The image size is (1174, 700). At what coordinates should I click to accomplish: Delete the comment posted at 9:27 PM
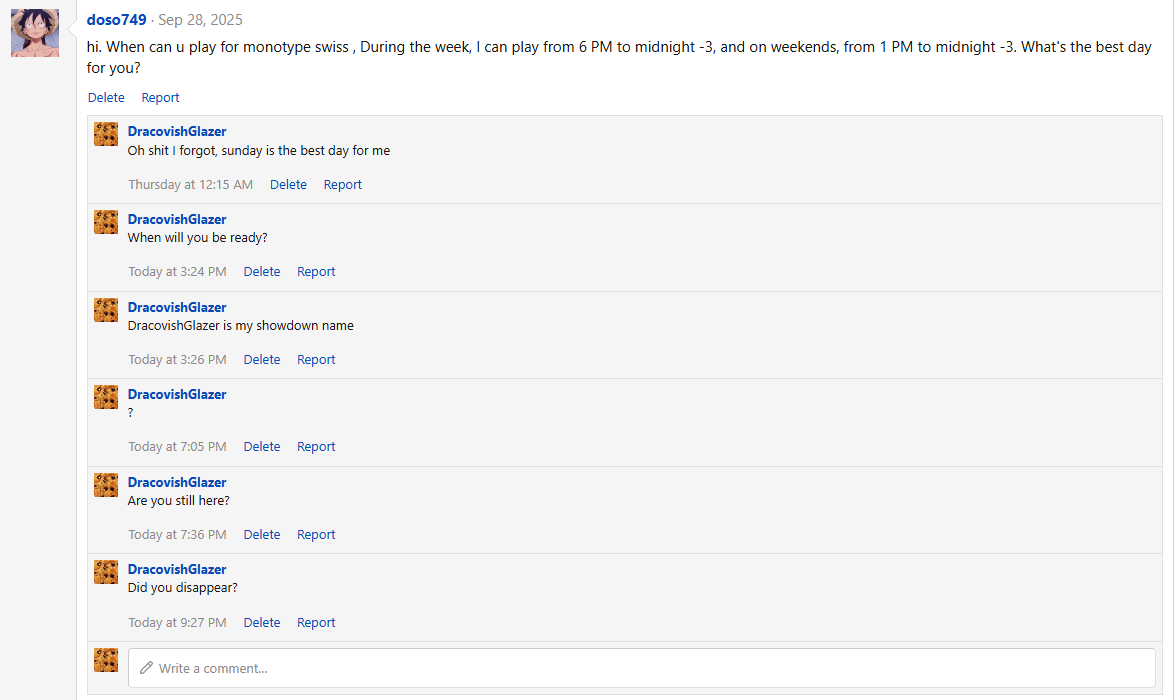[x=262, y=623]
